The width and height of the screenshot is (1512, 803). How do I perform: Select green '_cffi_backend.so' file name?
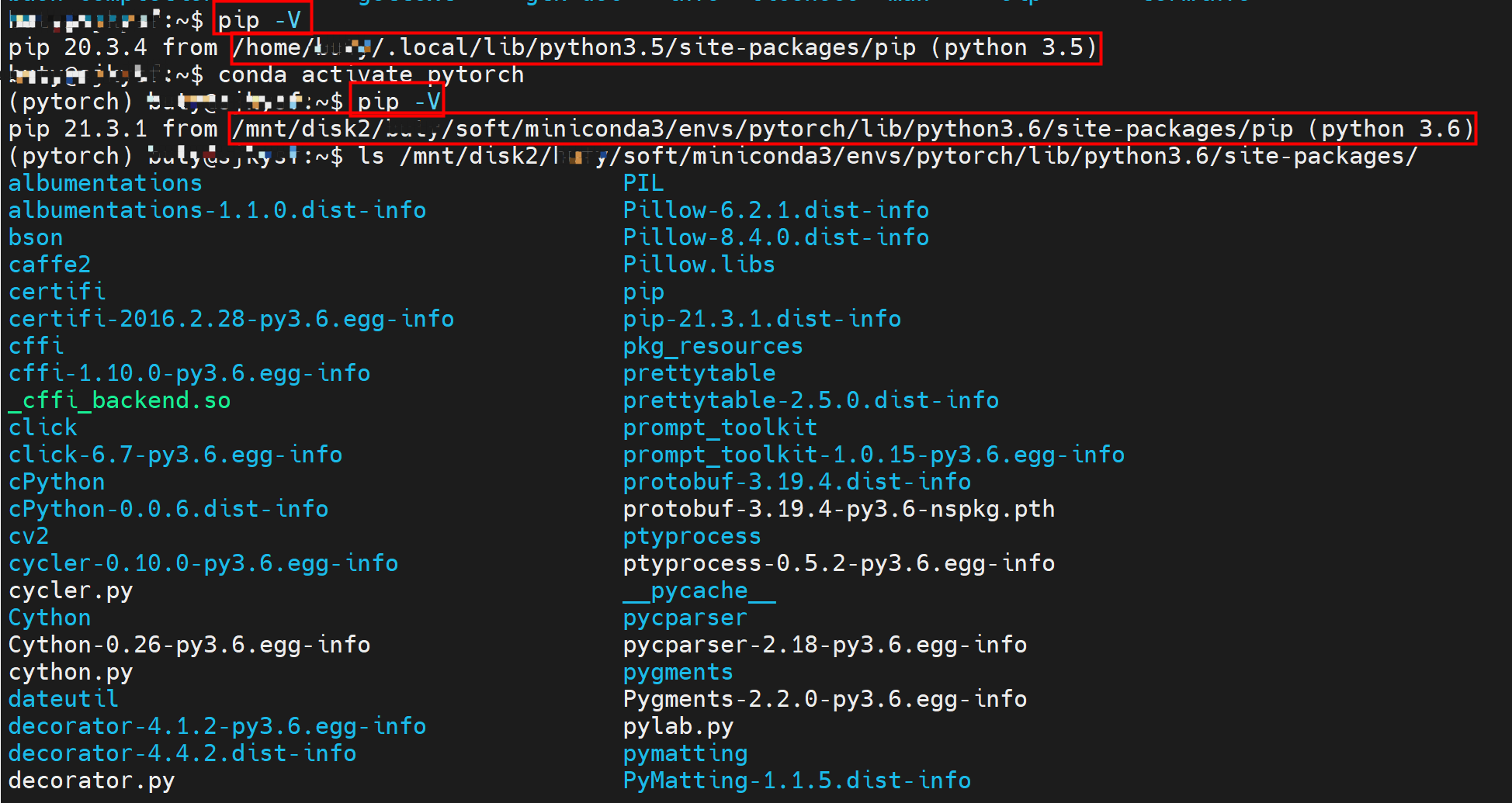point(120,400)
